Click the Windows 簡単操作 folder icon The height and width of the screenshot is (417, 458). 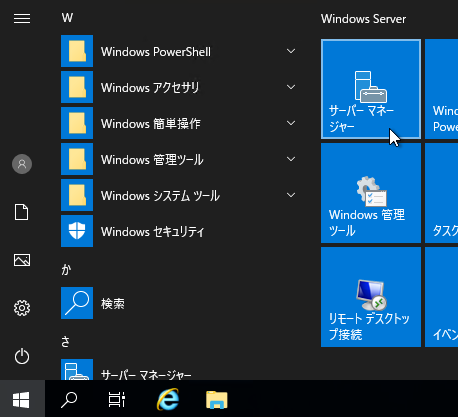77,123
